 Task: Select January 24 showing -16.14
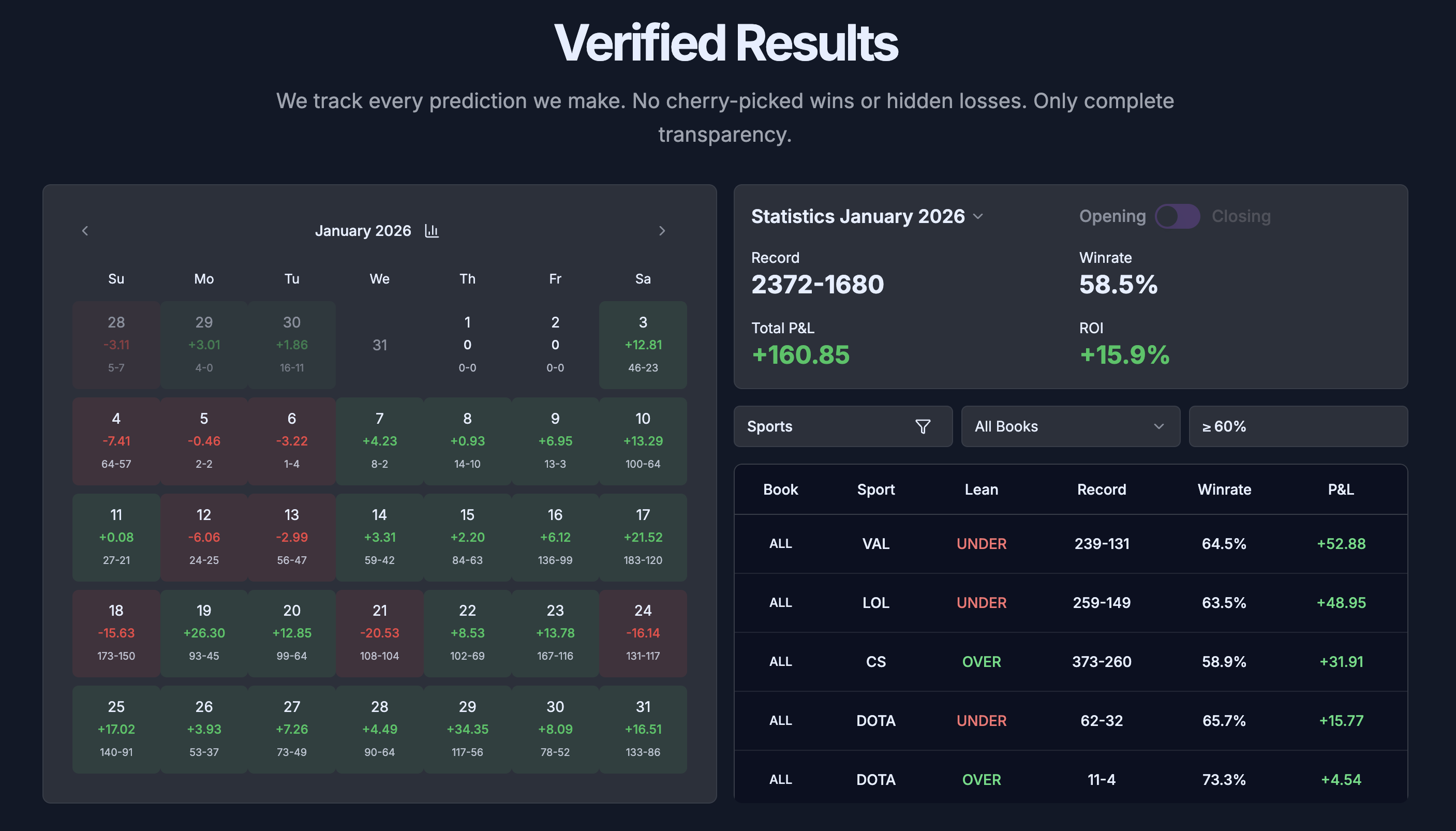pyautogui.click(x=643, y=632)
